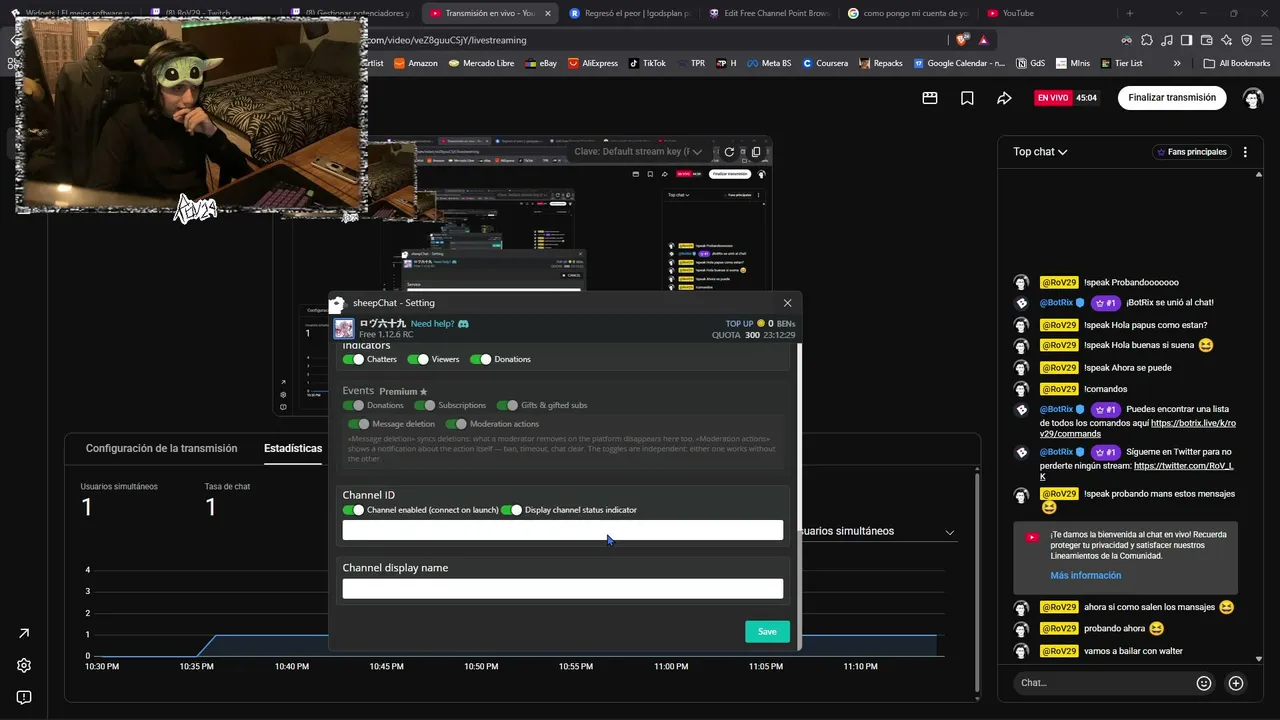This screenshot has width=1280, height=720.
Task: Show the browser sidebar panel
Action: tap(1186, 40)
